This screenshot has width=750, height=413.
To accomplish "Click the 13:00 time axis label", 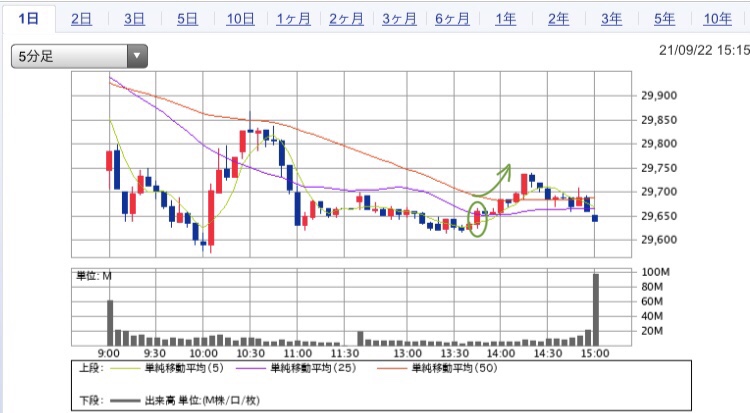I will pyautogui.click(x=408, y=354).
